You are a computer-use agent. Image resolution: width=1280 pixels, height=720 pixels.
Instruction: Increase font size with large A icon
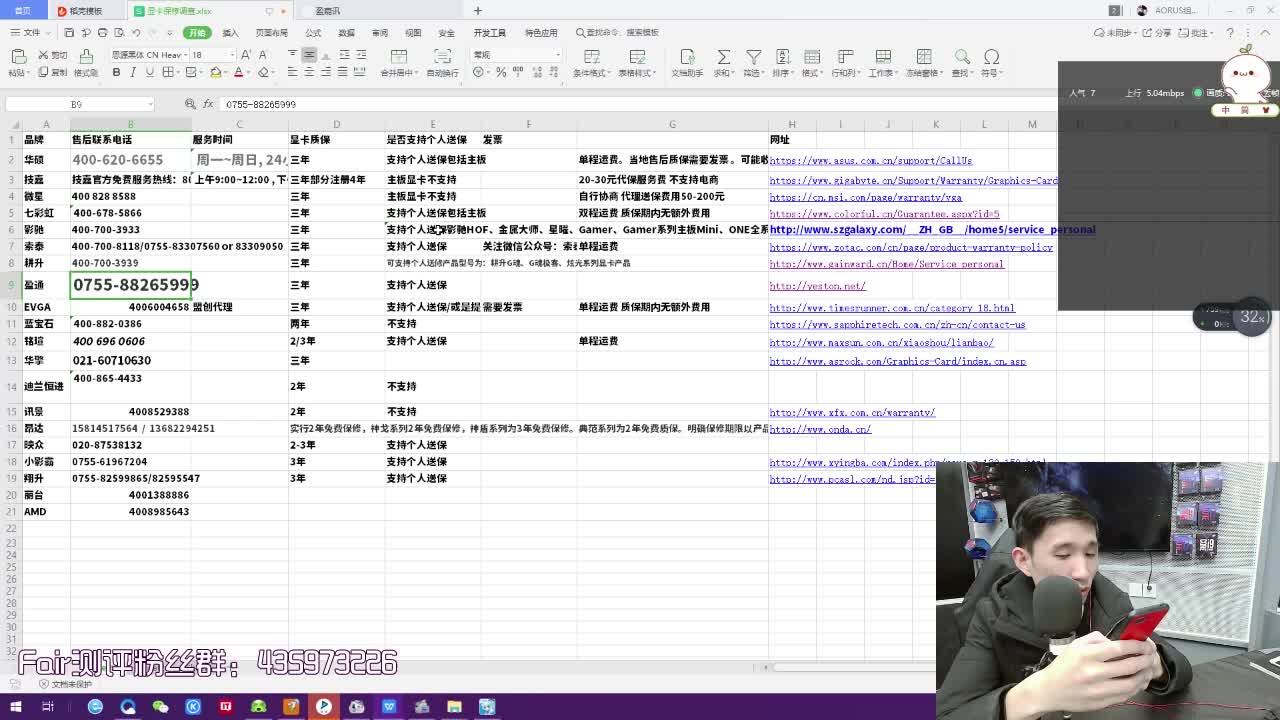coord(246,55)
